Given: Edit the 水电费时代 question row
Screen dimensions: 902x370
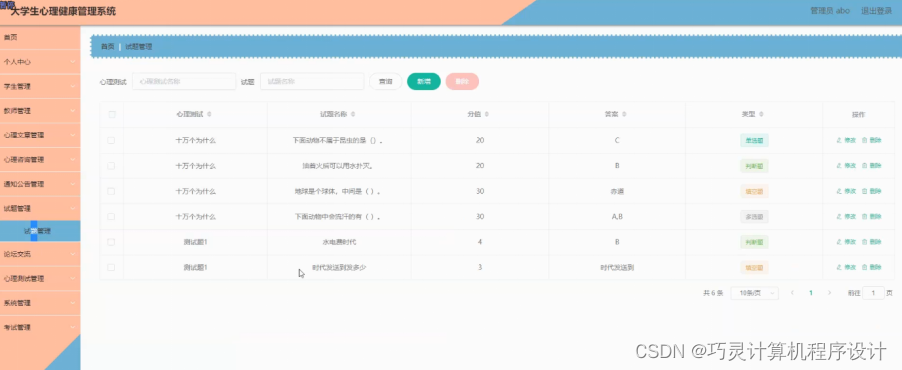Looking at the screenshot, I should (x=846, y=242).
